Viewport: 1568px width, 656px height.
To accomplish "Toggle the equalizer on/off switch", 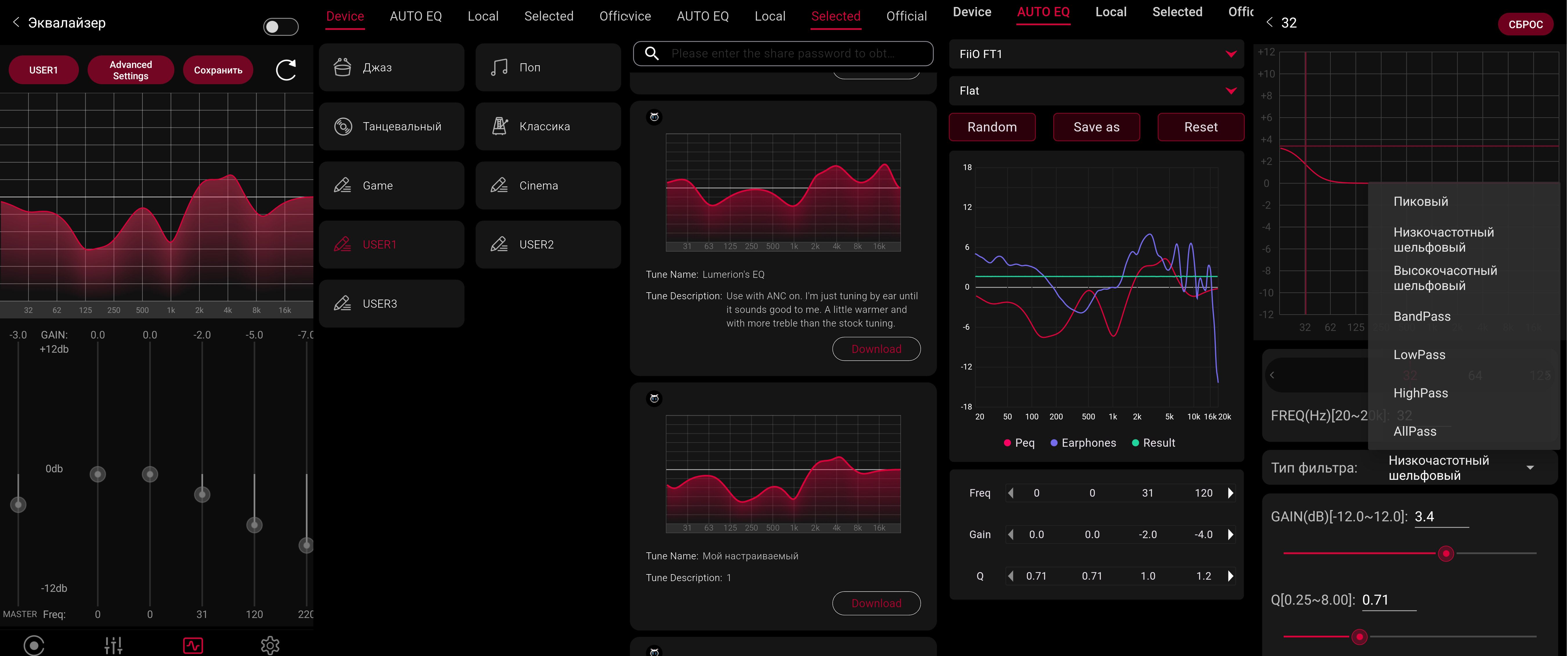I will (x=281, y=27).
